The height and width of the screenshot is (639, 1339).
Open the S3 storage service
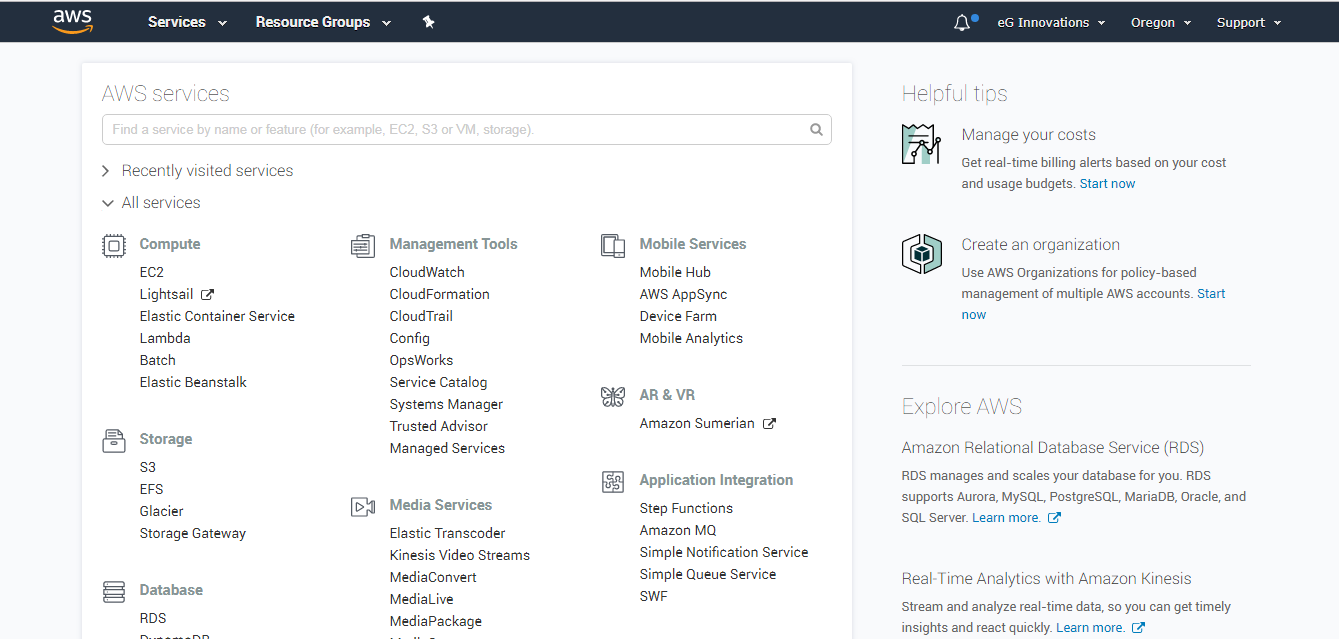pyautogui.click(x=148, y=467)
